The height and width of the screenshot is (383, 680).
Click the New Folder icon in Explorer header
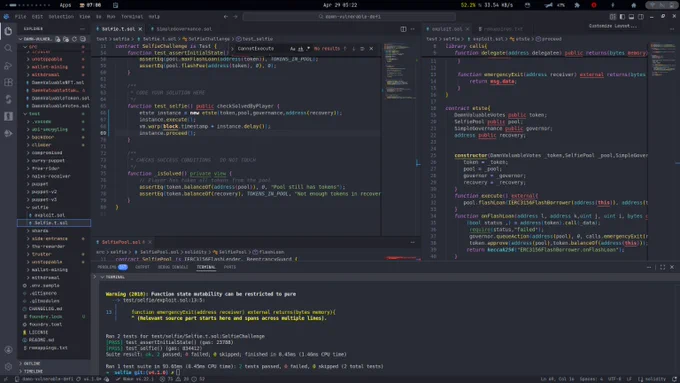click(66, 39)
